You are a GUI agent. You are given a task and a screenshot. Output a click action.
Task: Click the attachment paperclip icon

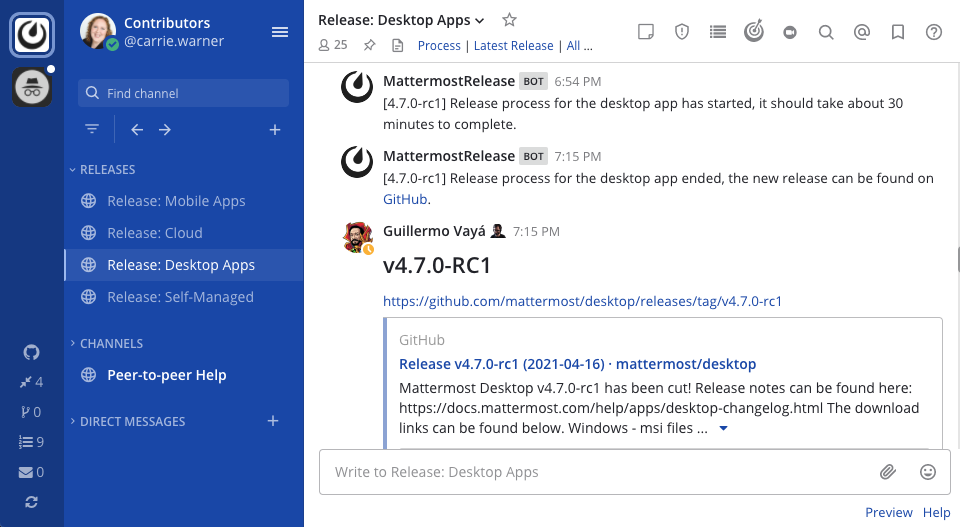pyautogui.click(x=887, y=472)
